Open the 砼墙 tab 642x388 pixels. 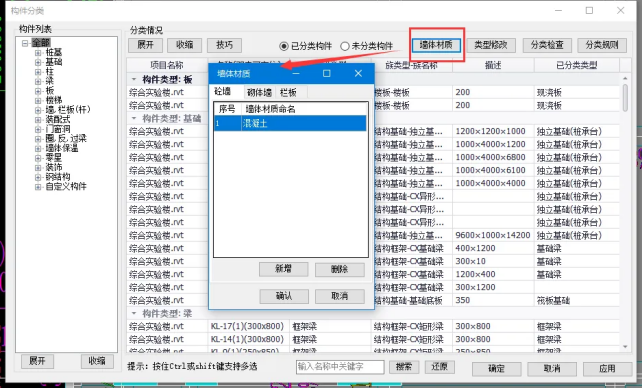(223, 92)
